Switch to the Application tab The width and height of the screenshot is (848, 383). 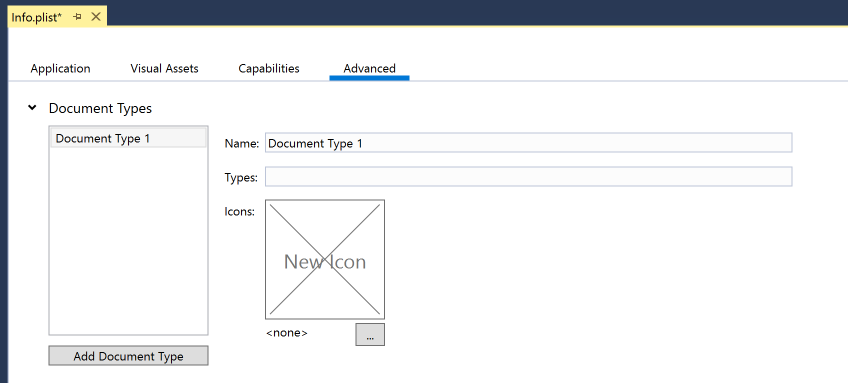point(61,69)
